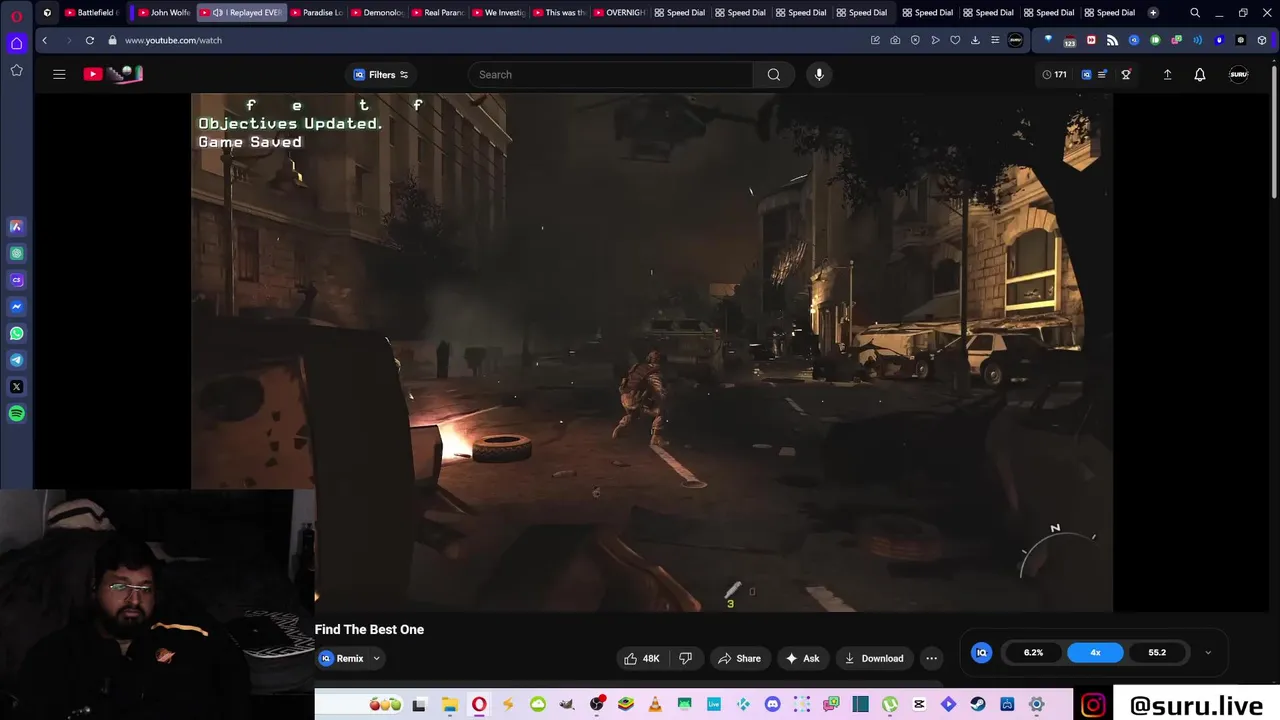The height and width of the screenshot is (720, 1280).
Task: Click the video player area
Action: [652, 352]
